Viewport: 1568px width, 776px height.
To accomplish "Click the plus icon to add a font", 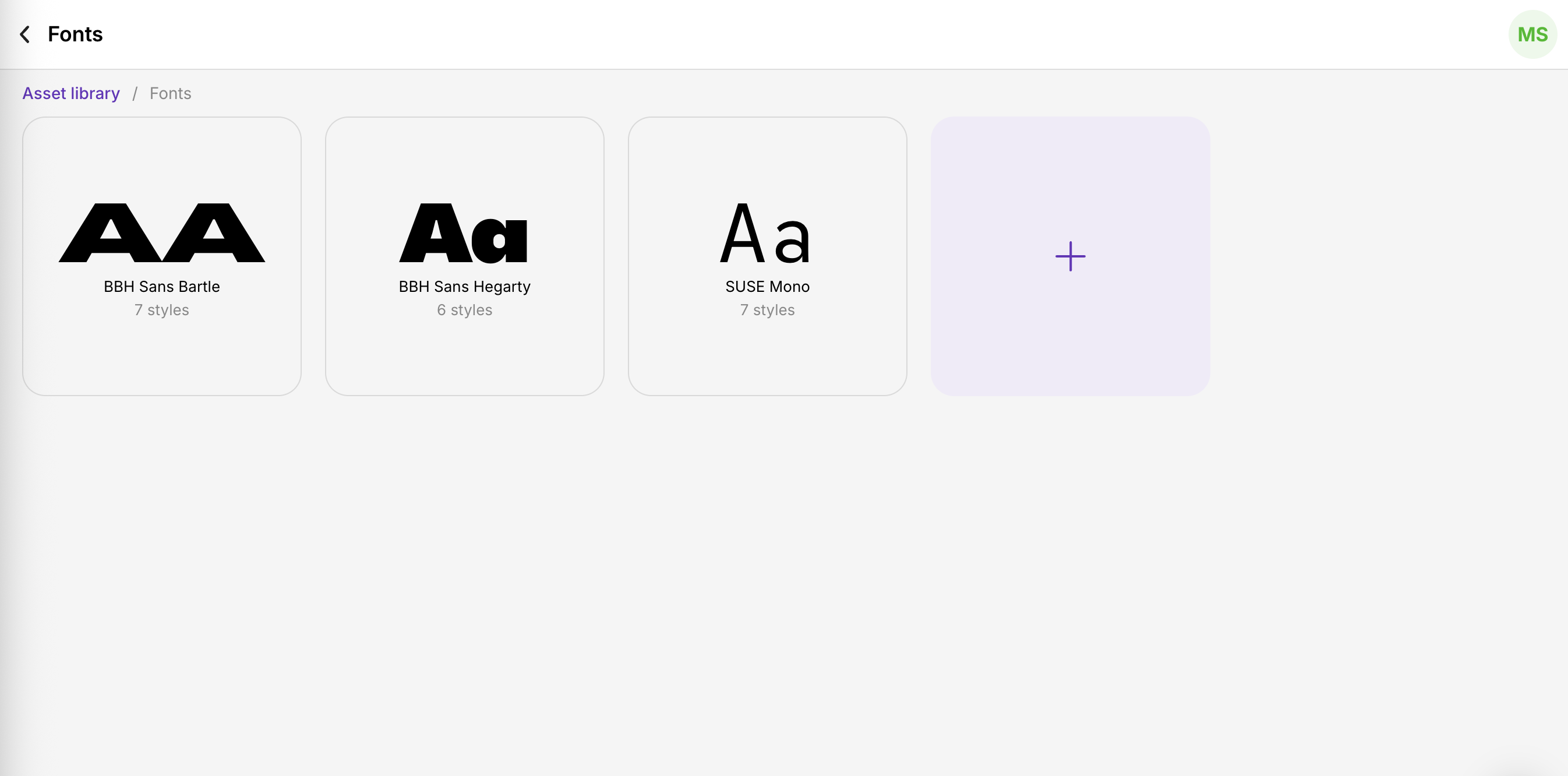I will point(1069,256).
